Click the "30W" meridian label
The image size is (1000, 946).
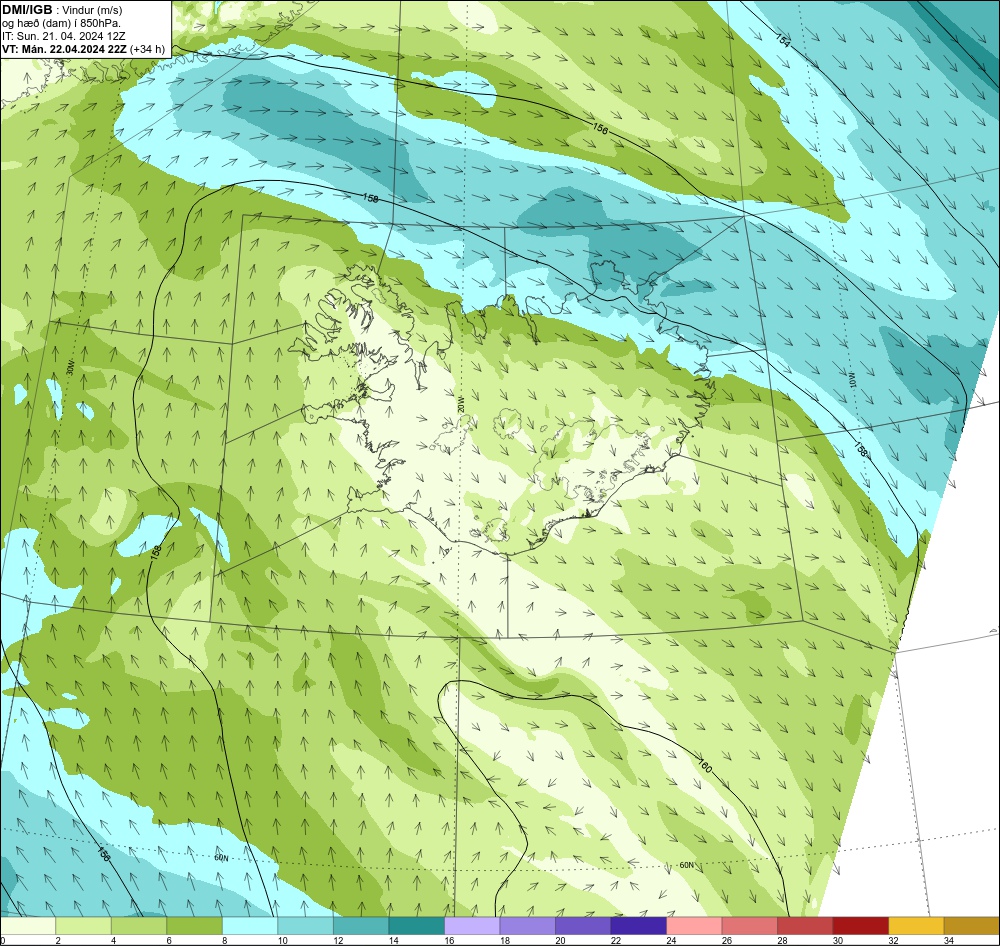coord(70,368)
